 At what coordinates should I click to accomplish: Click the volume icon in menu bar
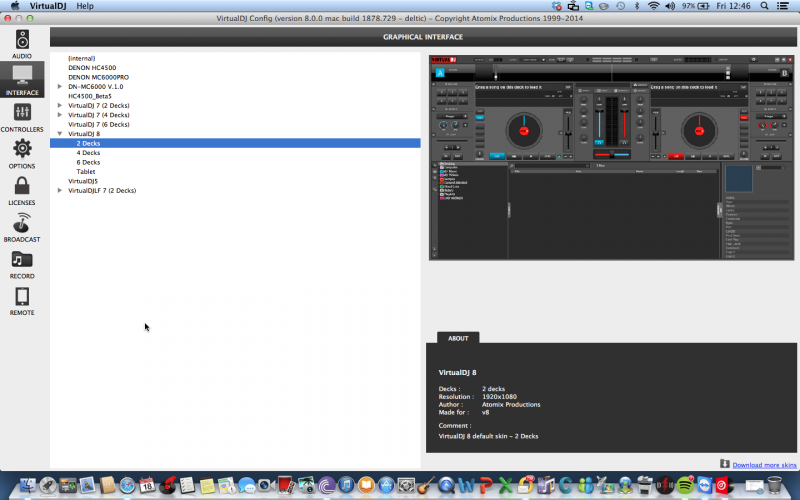click(670, 6)
